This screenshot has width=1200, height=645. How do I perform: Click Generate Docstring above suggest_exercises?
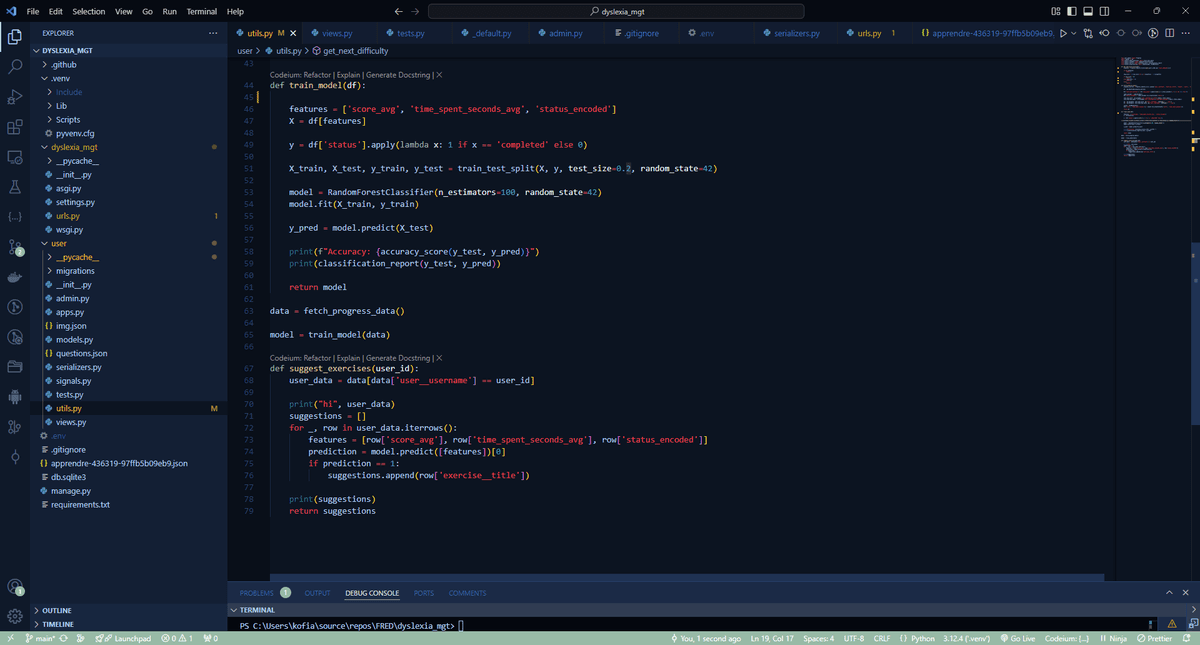(x=398, y=357)
